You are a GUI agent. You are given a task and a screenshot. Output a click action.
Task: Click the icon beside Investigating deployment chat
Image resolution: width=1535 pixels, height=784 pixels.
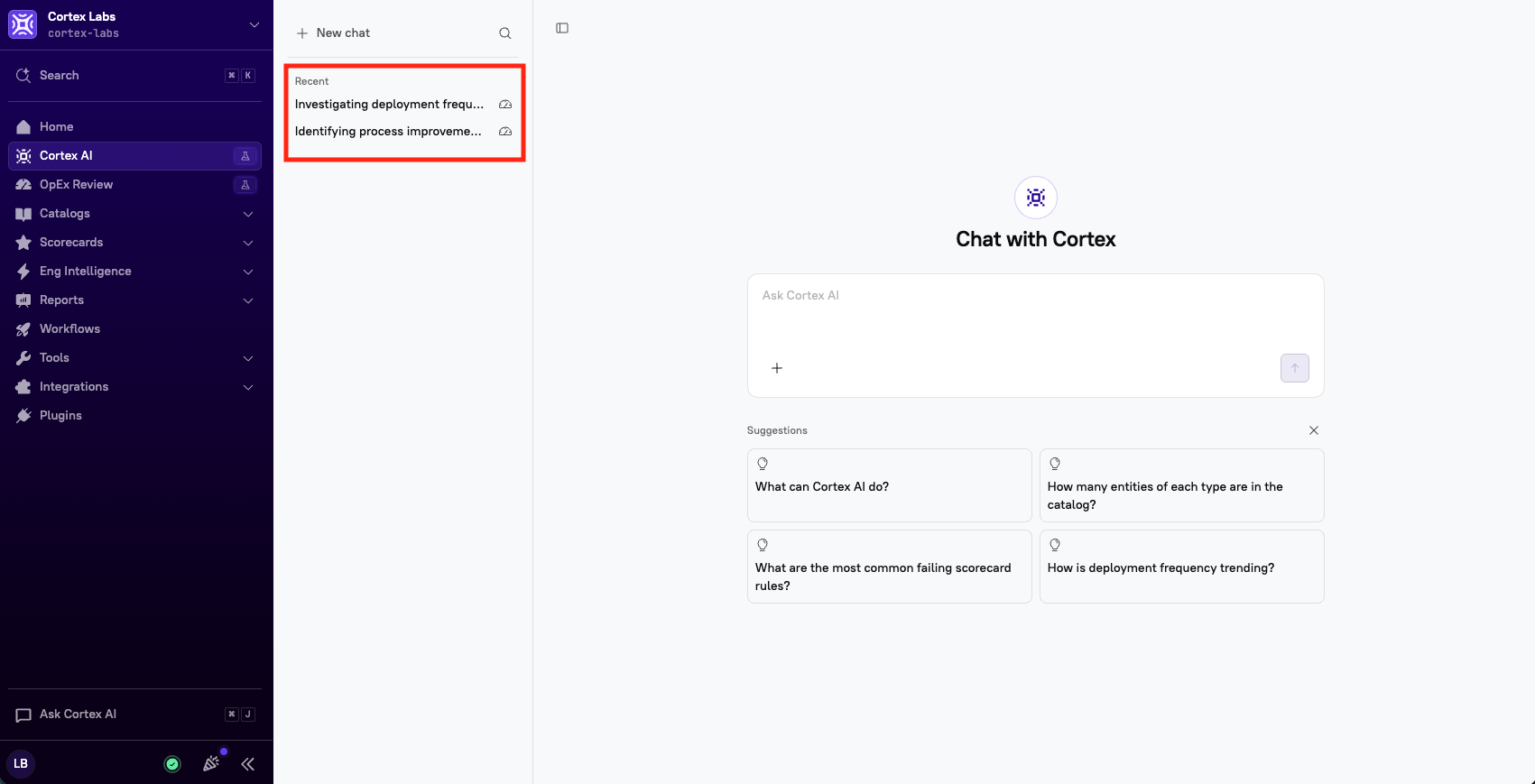(x=505, y=105)
